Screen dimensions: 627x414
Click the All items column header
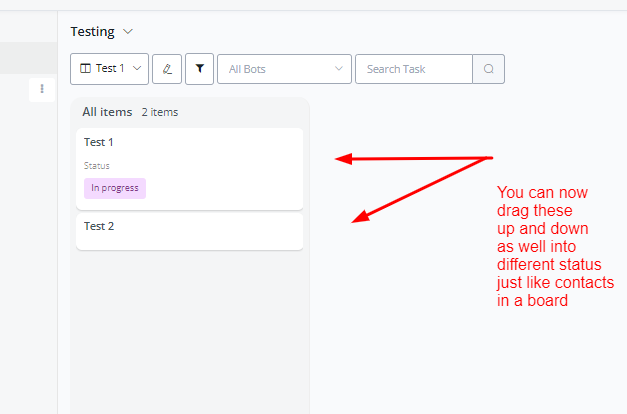tap(107, 112)
